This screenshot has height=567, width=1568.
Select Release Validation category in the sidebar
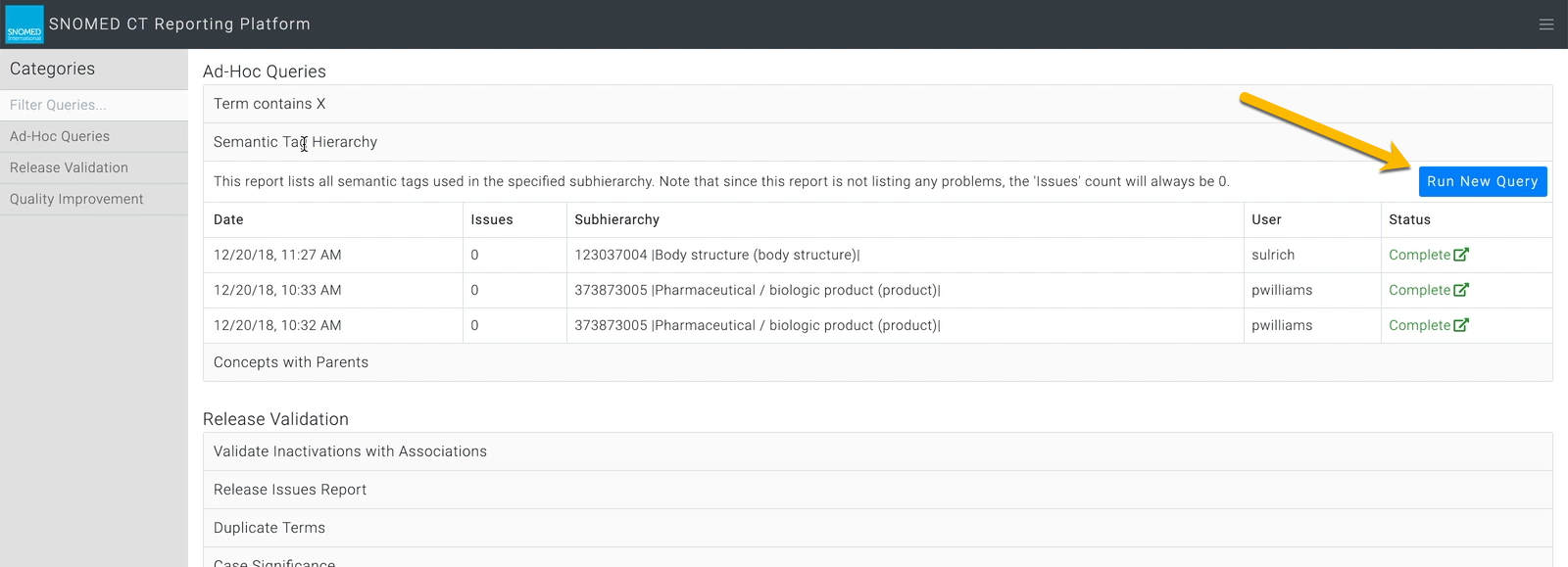click(94, 167)
